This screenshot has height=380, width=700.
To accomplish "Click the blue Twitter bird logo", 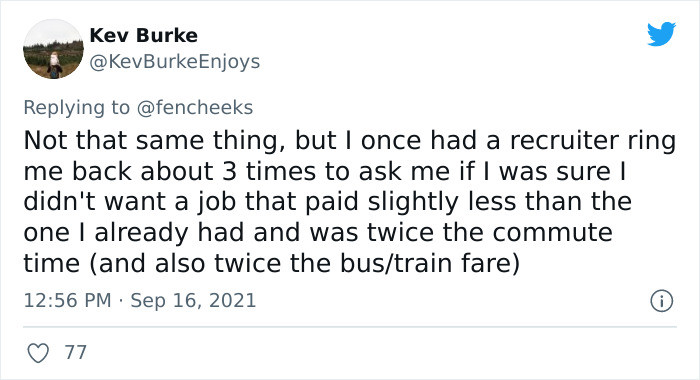I will tap(661, 33).
